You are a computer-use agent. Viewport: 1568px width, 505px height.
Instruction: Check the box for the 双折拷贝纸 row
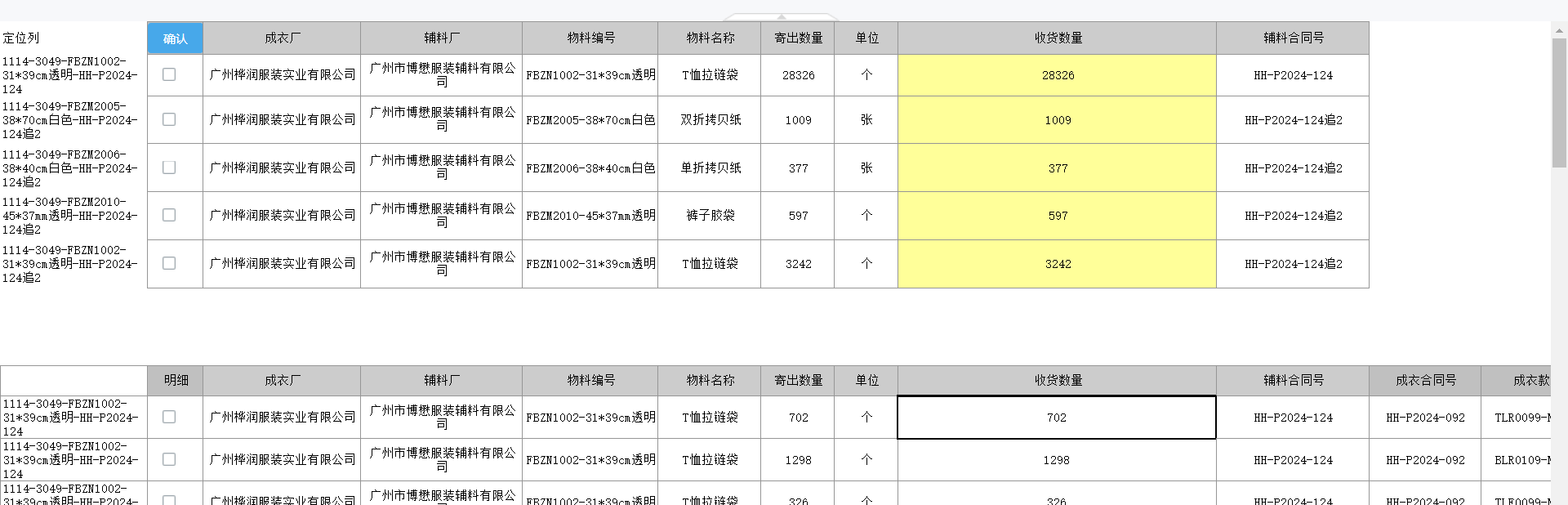pyautogui.click(x=169, y=119)
